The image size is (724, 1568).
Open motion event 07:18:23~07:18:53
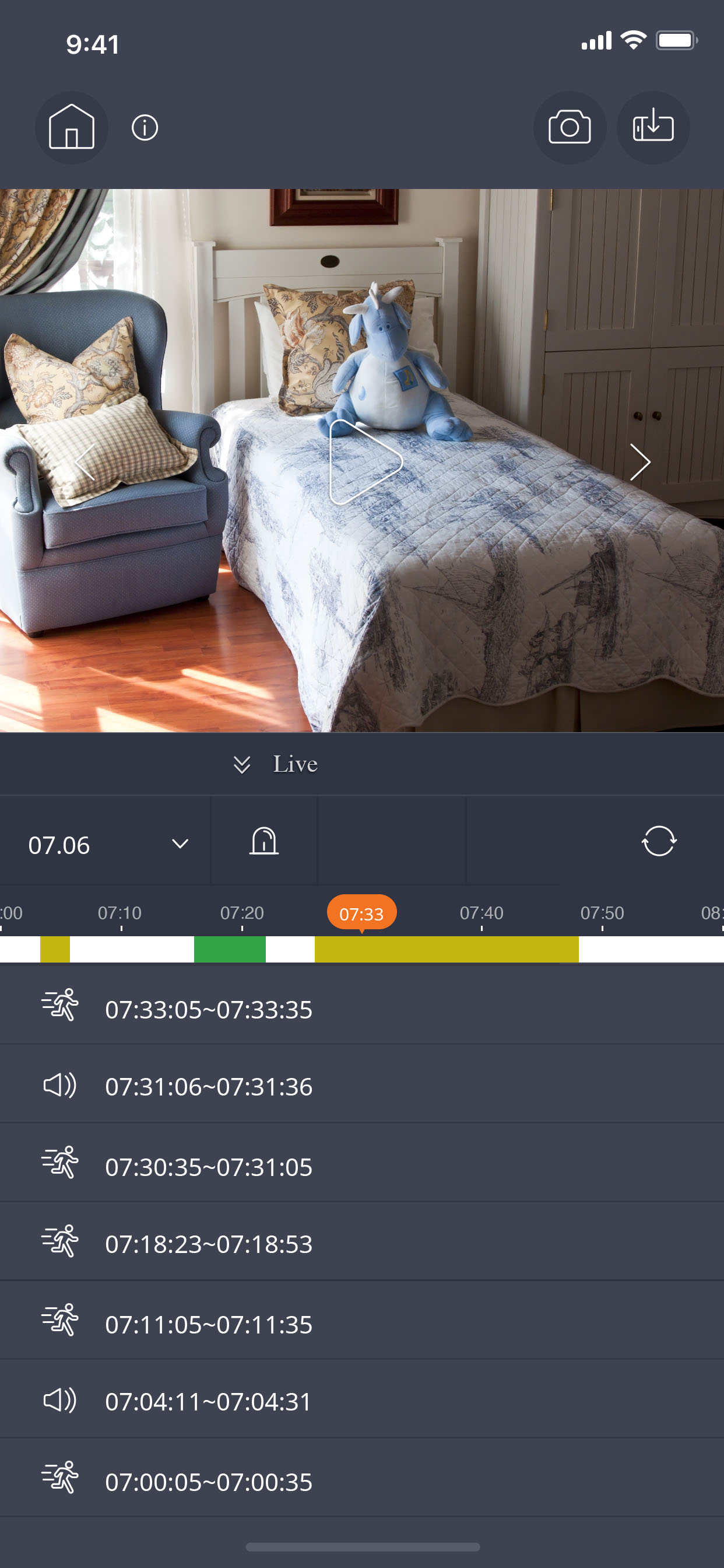tap(362, 1244)
